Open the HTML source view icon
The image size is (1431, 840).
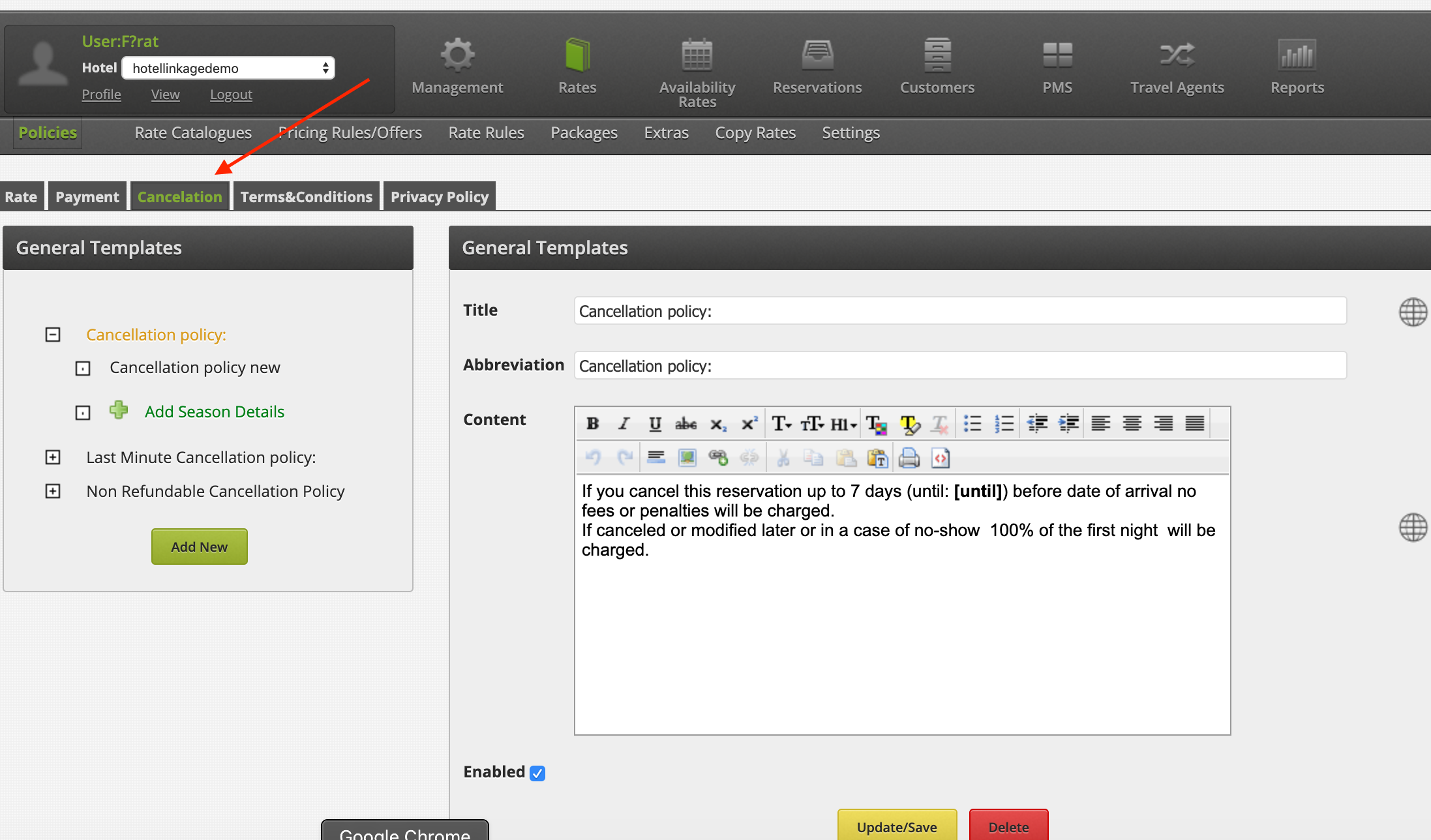pos(940,458)
